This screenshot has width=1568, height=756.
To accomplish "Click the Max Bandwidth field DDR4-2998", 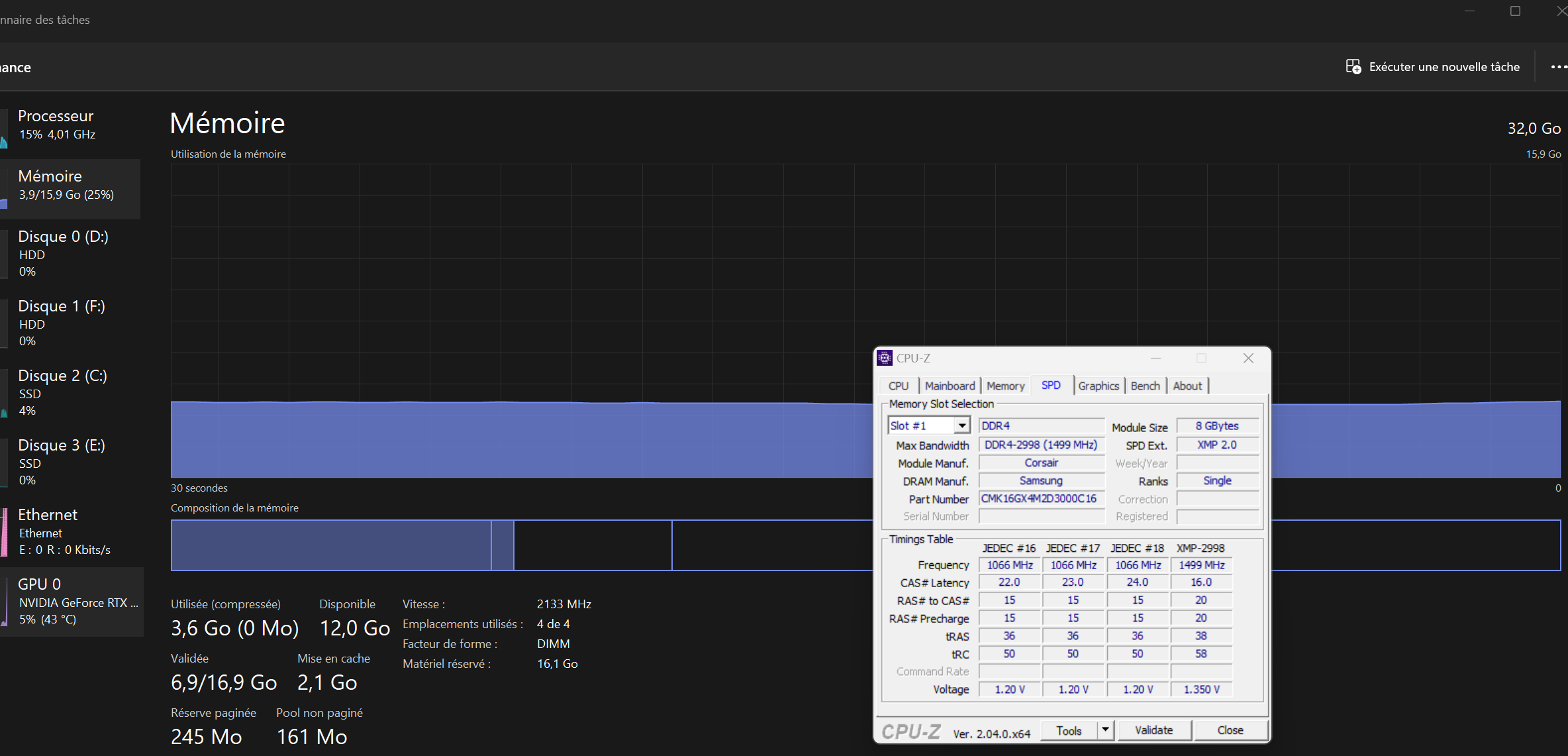I will click(x=1040, y=445).
